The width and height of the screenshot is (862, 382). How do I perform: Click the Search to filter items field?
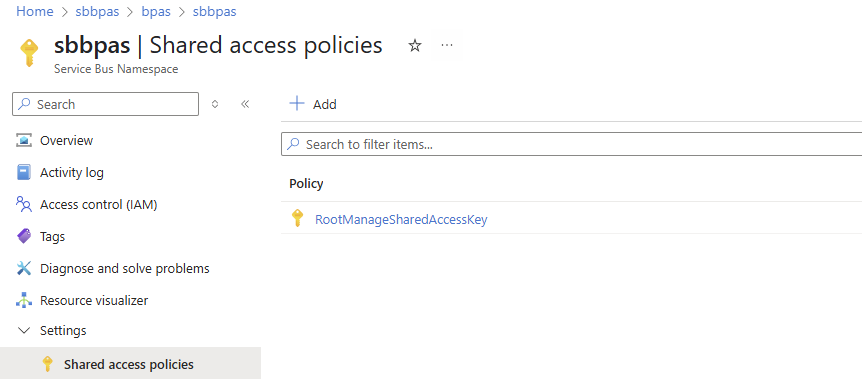(571, 144)
